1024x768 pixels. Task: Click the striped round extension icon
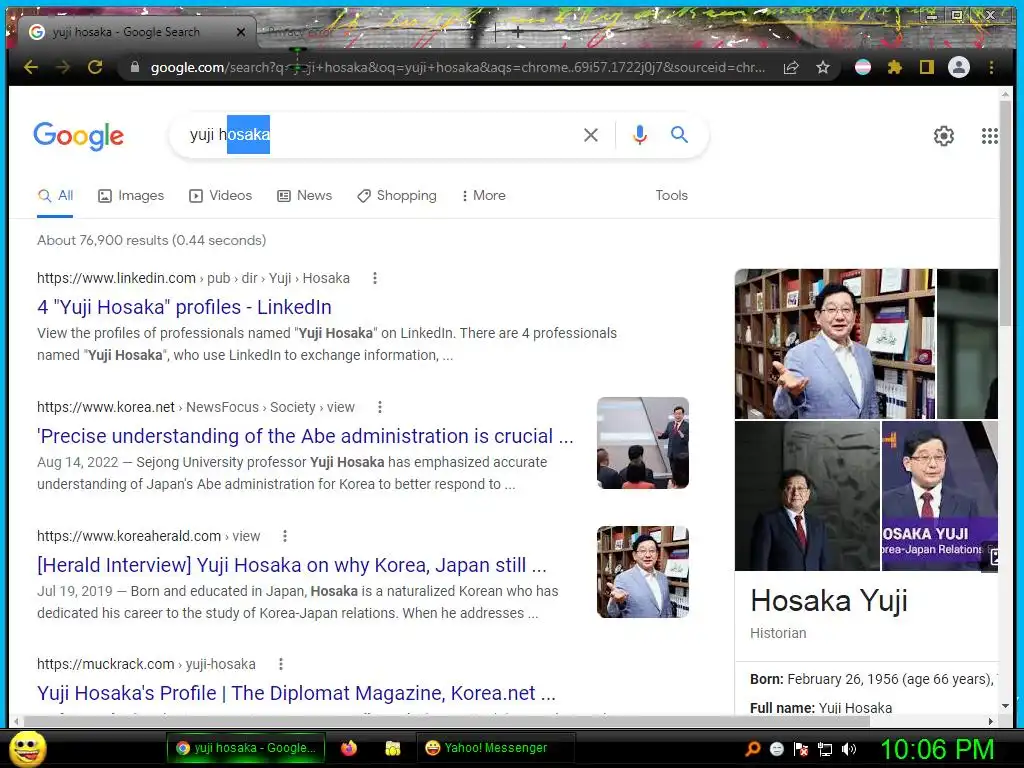point(863,67)
